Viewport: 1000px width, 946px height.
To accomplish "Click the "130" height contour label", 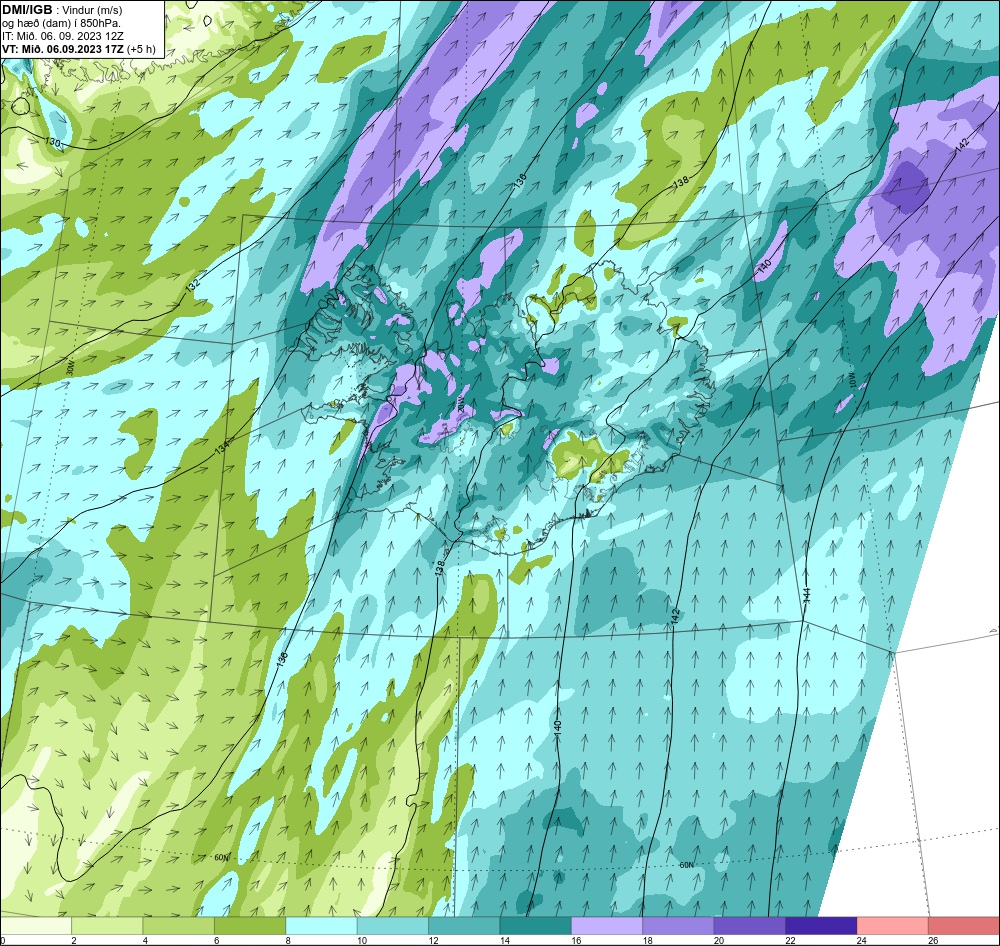I will coord(54,142).
